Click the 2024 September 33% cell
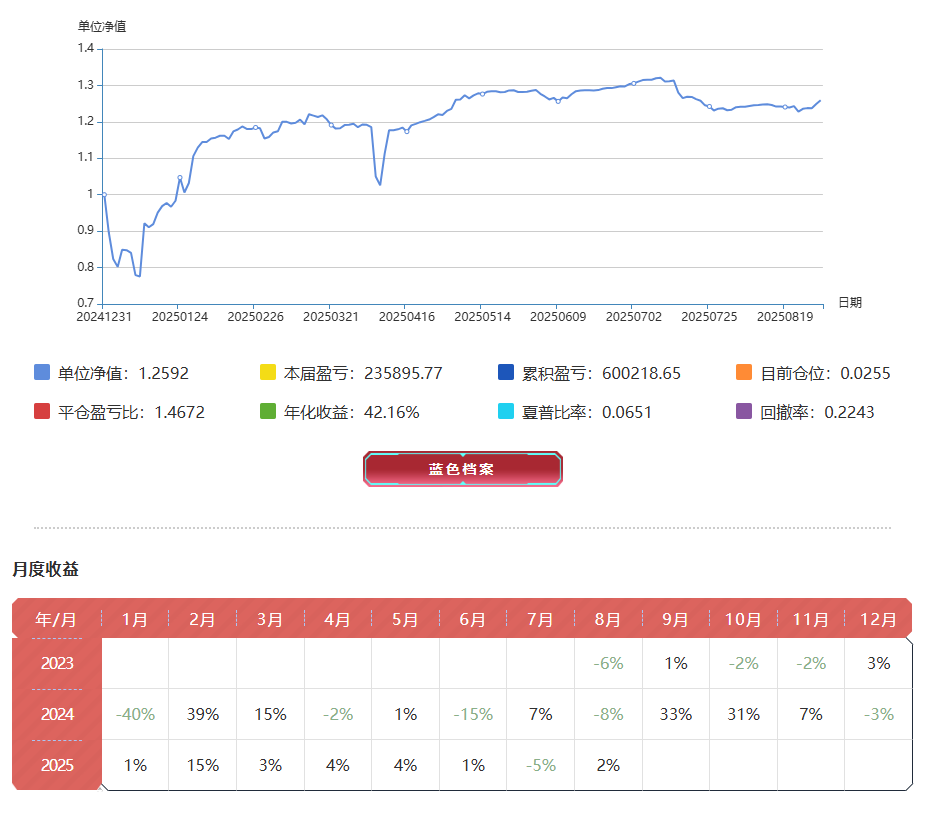Screen dimensions: 931x815 coord(676,714)
